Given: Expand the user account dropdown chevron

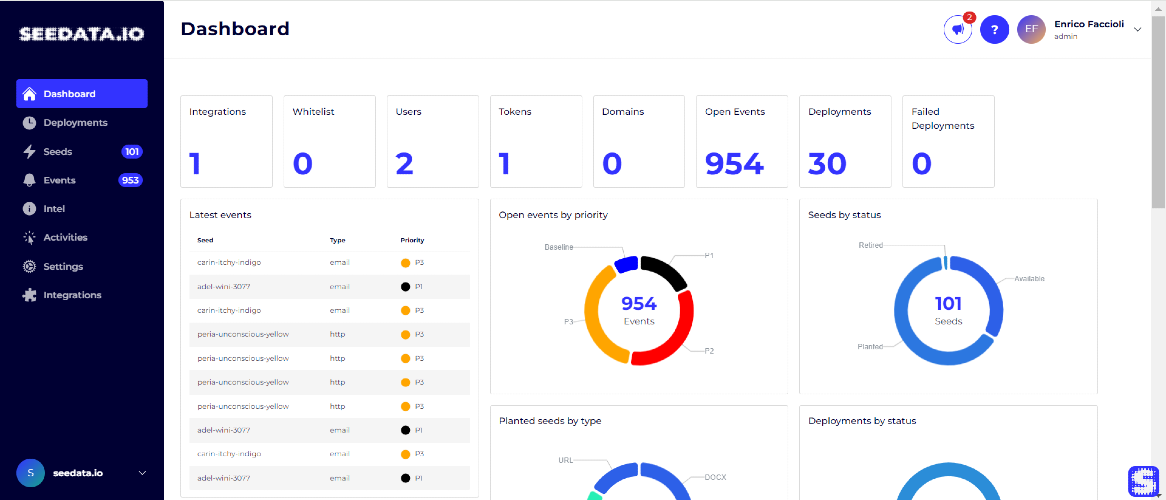Looking at the screenshot, I should coord(1137,30).
